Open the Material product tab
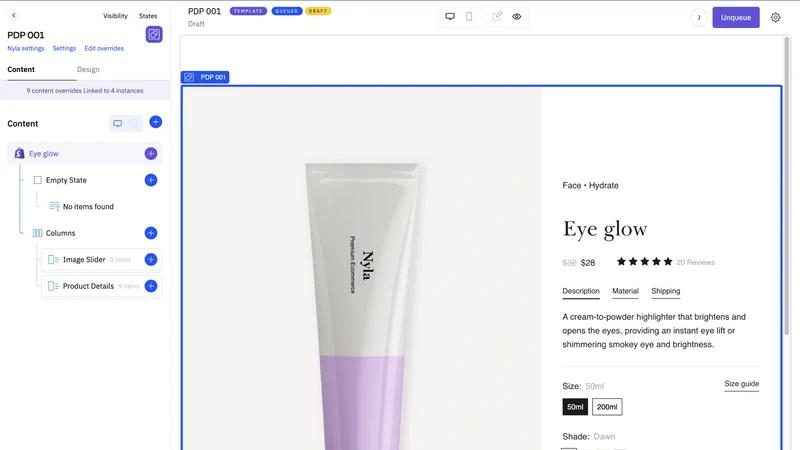The height and width of the screenshot is (450, 800). click(x=626, y=291)
